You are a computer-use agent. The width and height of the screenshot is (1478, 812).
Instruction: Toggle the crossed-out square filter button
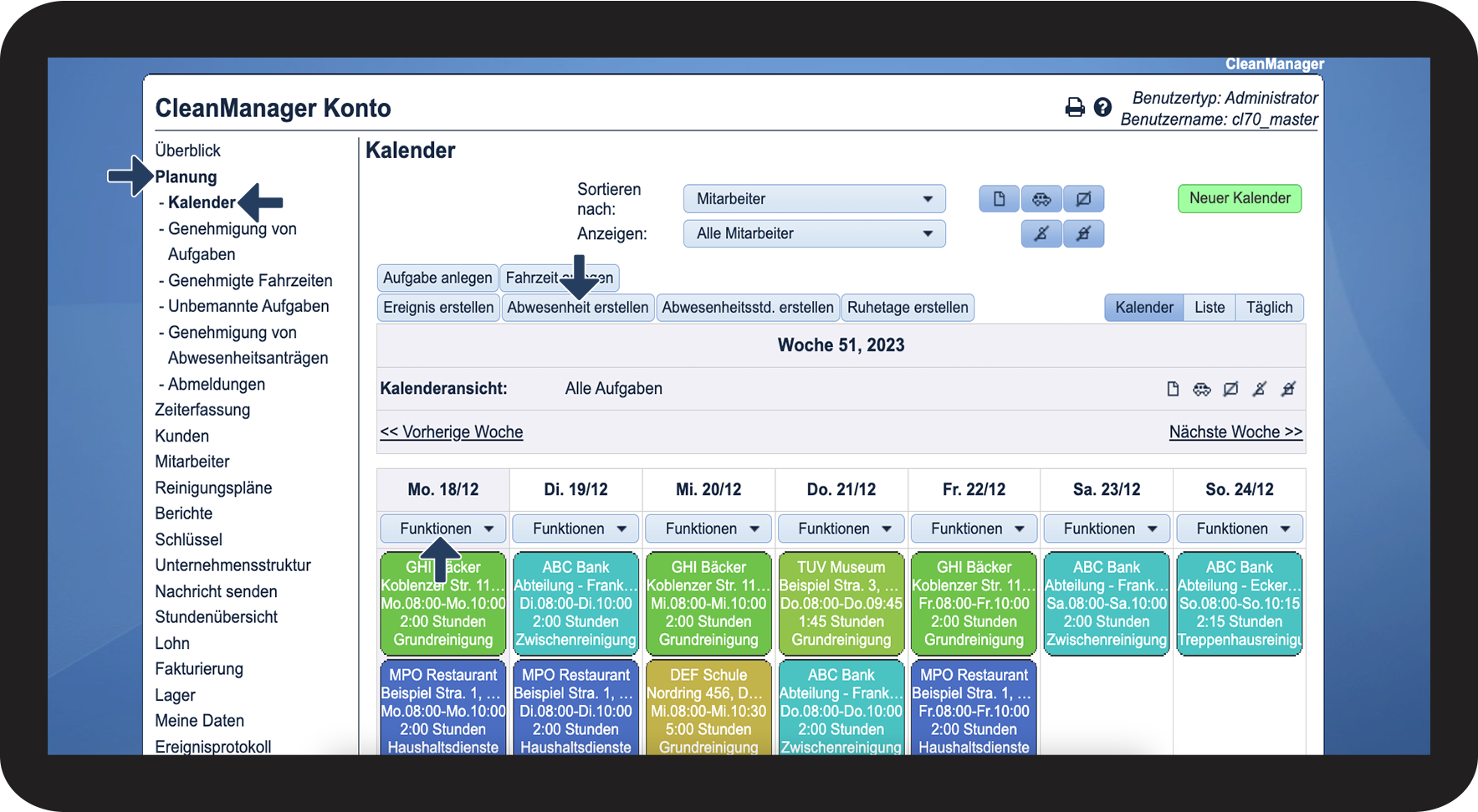click(1083, 199)
